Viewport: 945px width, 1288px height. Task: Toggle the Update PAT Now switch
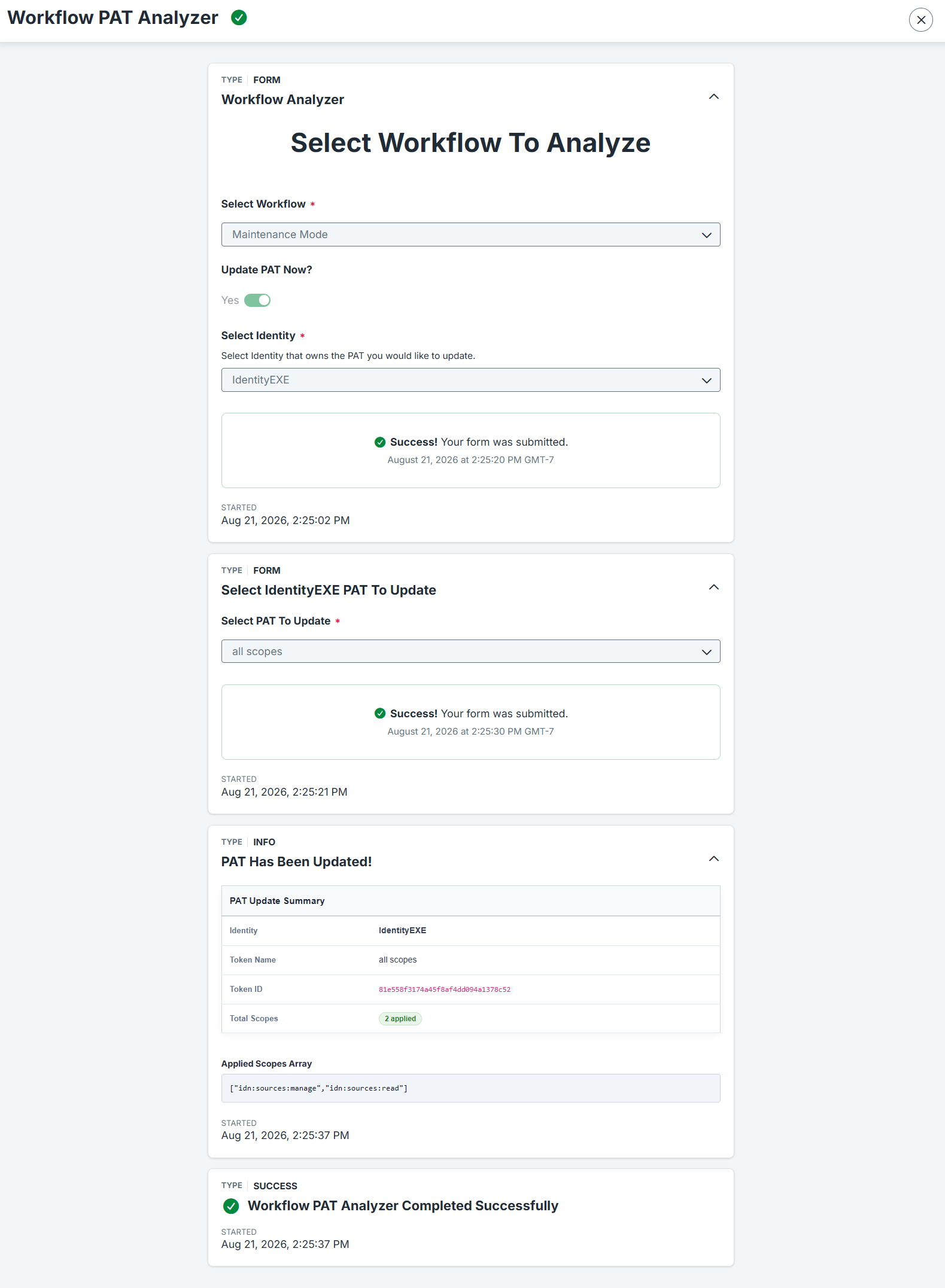click(257, 300)
